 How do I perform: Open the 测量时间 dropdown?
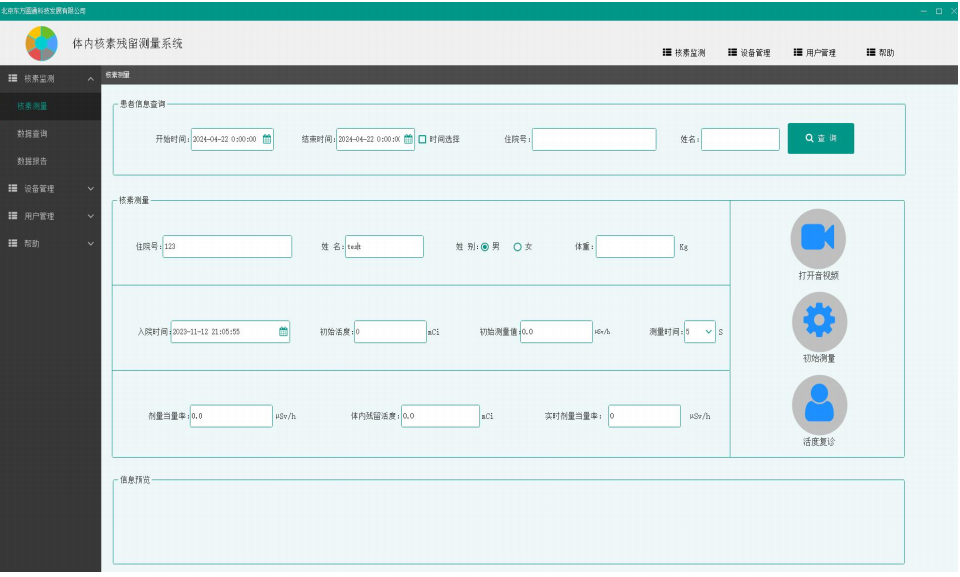(700, 331)
